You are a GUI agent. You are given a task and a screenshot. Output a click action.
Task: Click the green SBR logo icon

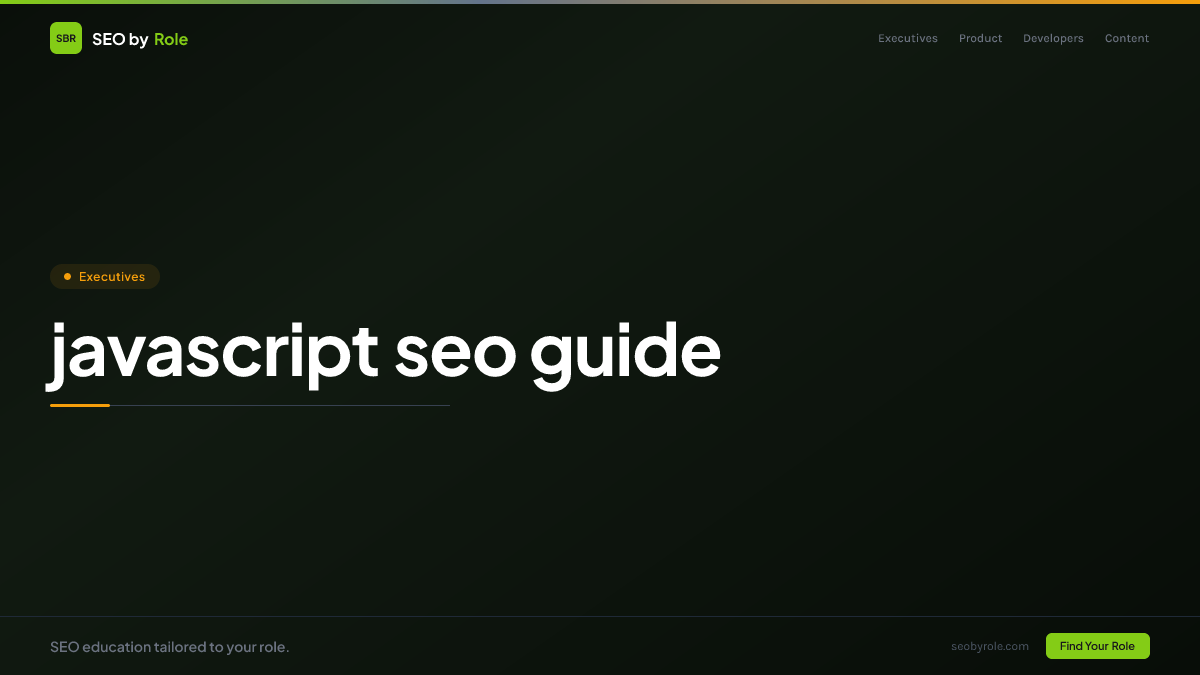tap(66, 38)
